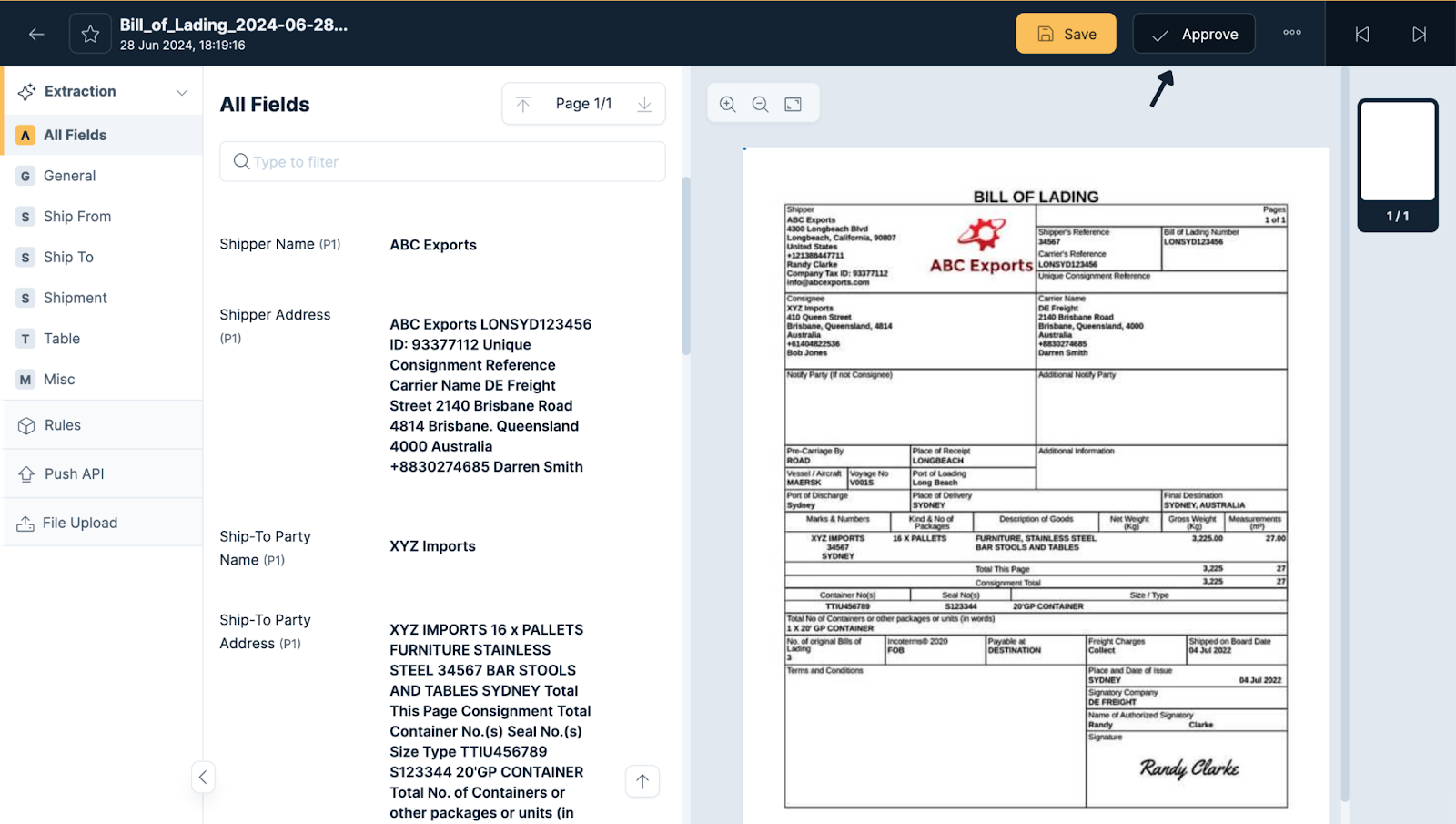Open the Push API section
Screen dimensions: 1456x824
103,473
